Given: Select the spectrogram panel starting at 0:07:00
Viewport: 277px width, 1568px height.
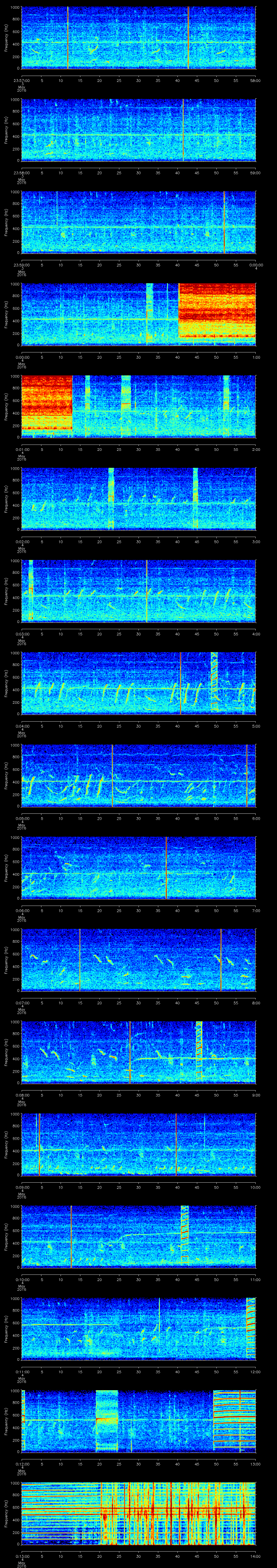Looking at the screenshot, I should tap(139, 960).
